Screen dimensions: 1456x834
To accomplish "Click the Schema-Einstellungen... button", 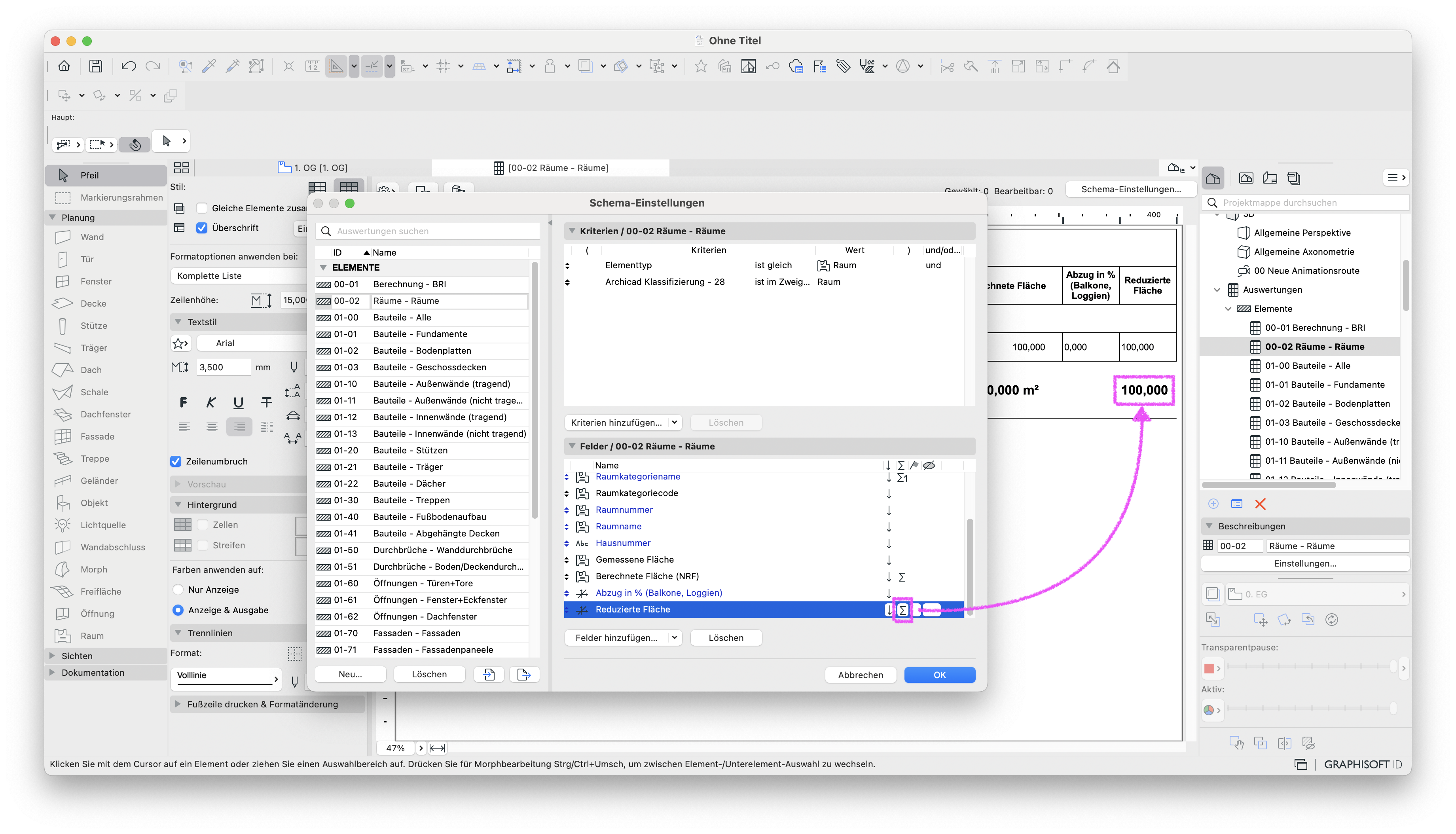I will point(1131,190).
